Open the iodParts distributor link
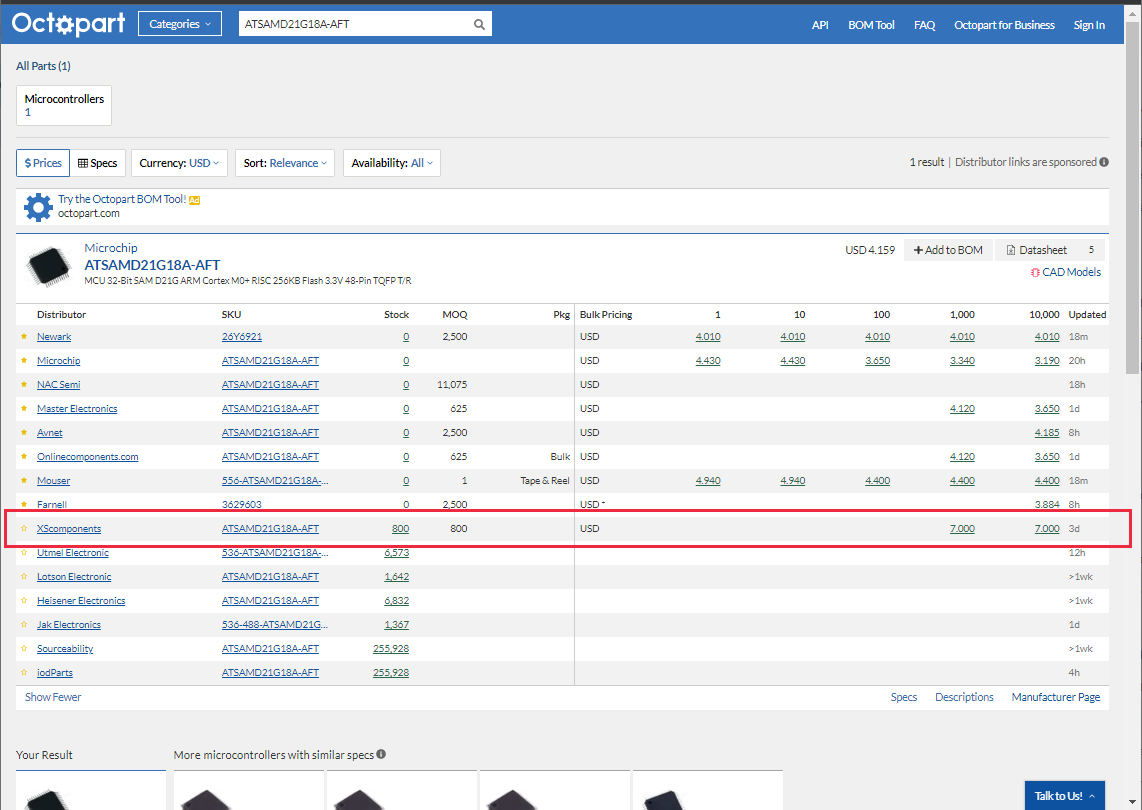This screenshot has height=810, width=1142. tap(55, 672)
